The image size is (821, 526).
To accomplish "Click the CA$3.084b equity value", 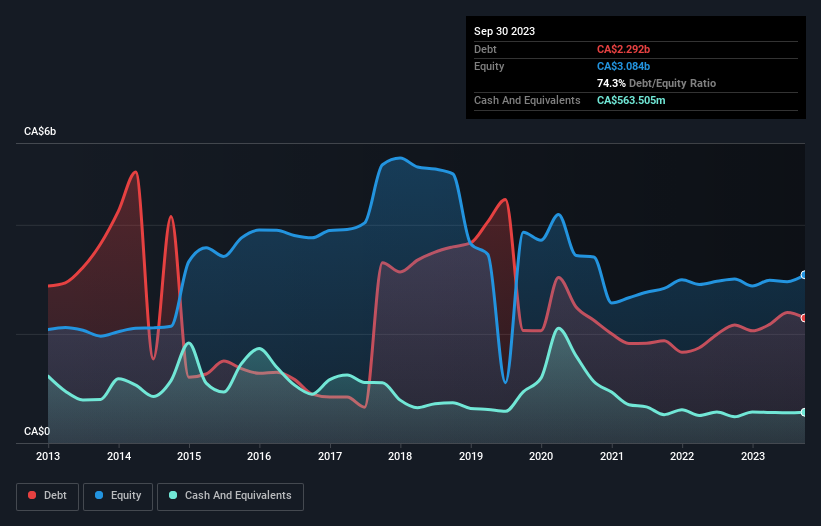I will tap(623, 66).
